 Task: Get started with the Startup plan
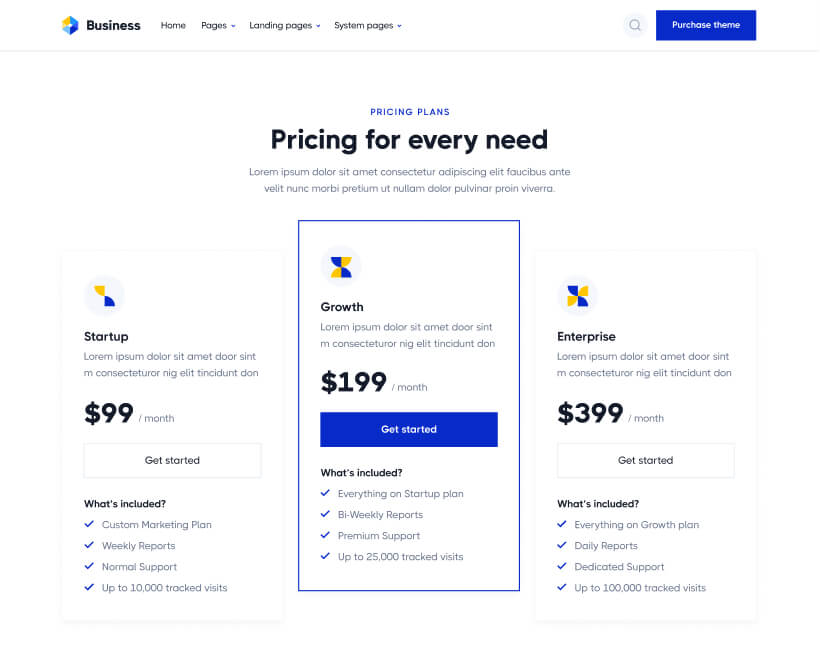click(172, 460)
